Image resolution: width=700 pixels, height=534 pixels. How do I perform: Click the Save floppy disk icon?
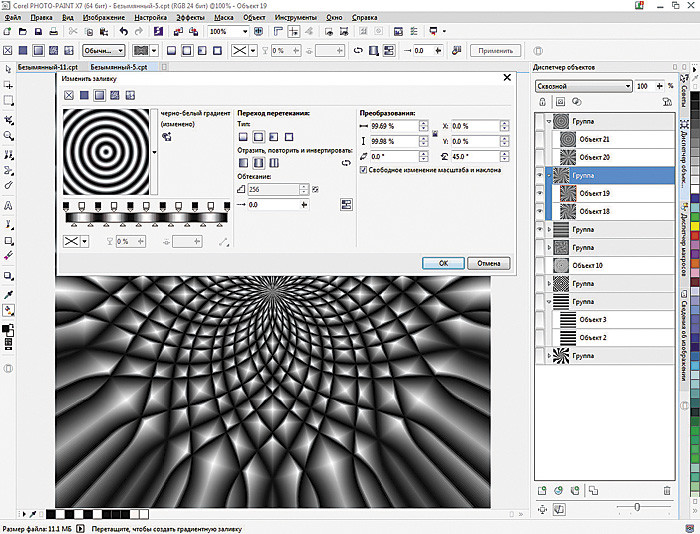38,33
